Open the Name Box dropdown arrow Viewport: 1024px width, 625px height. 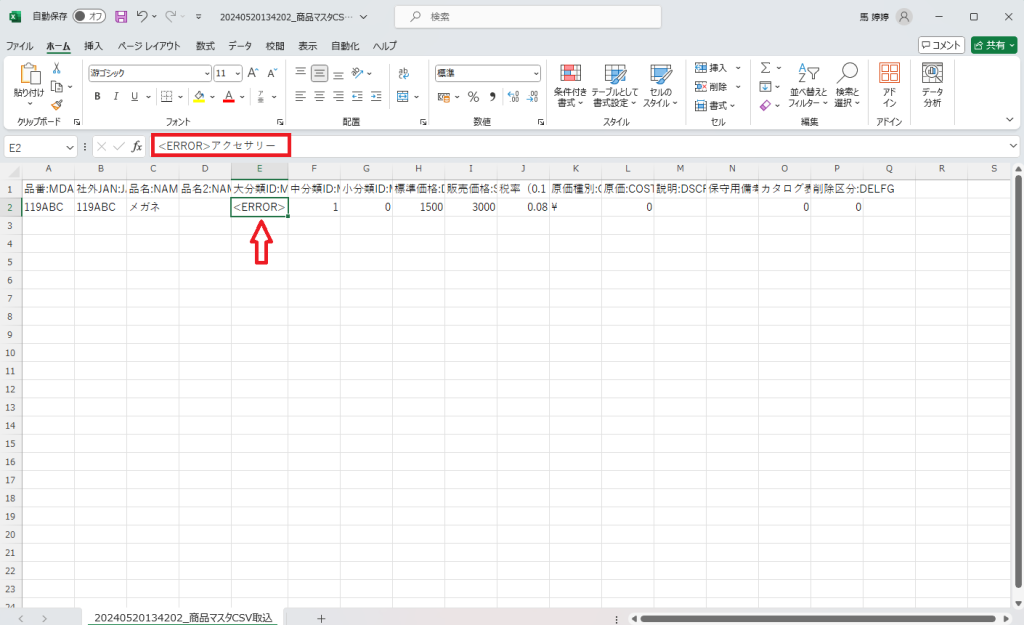pos(70,147)
